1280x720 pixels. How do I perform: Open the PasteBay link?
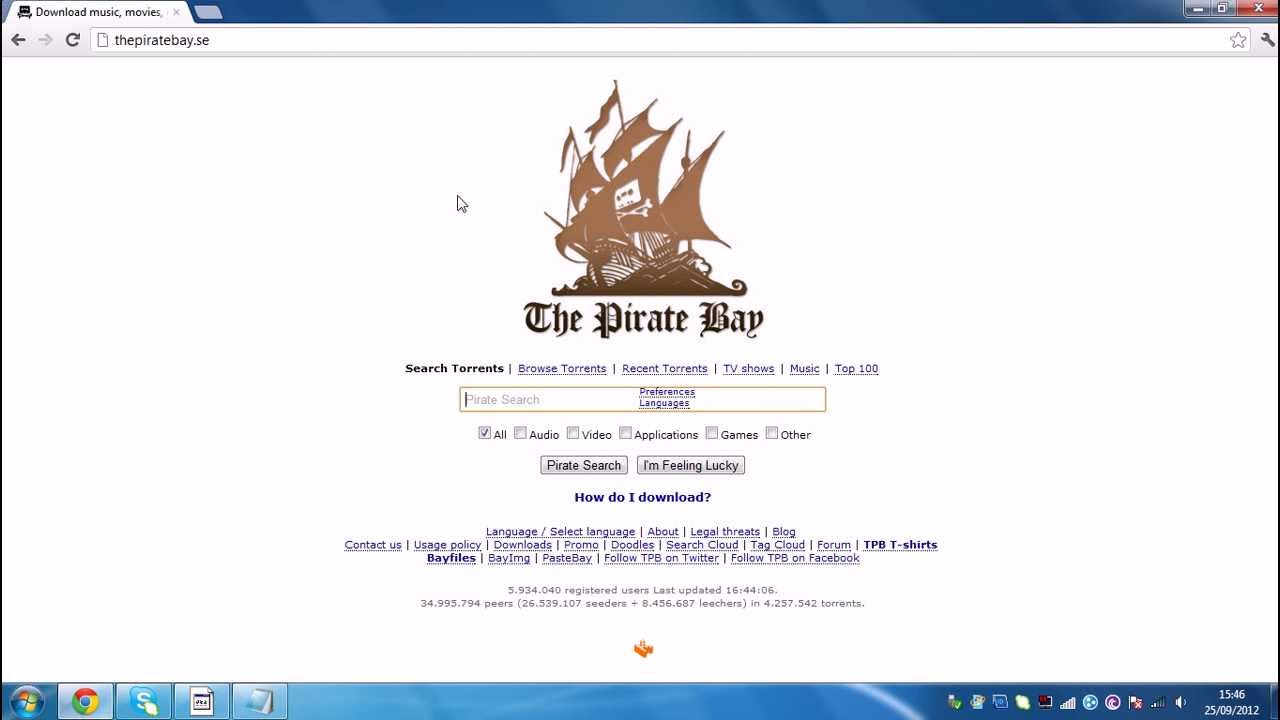click(567, 558)
